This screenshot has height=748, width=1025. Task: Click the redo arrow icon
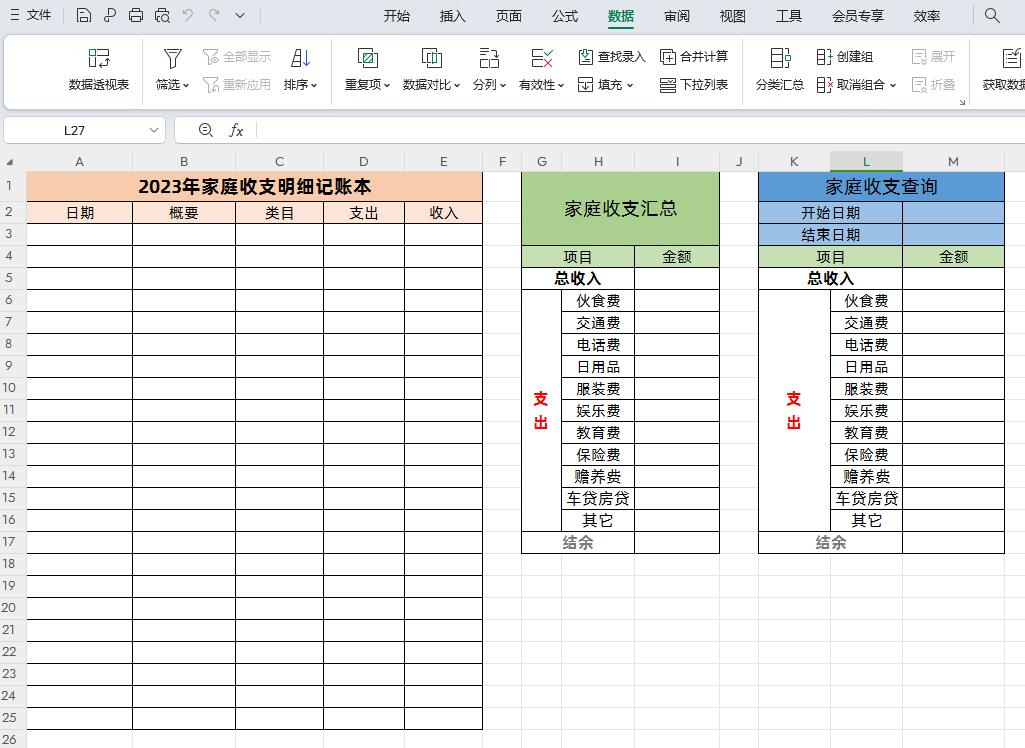click(214, 15)
